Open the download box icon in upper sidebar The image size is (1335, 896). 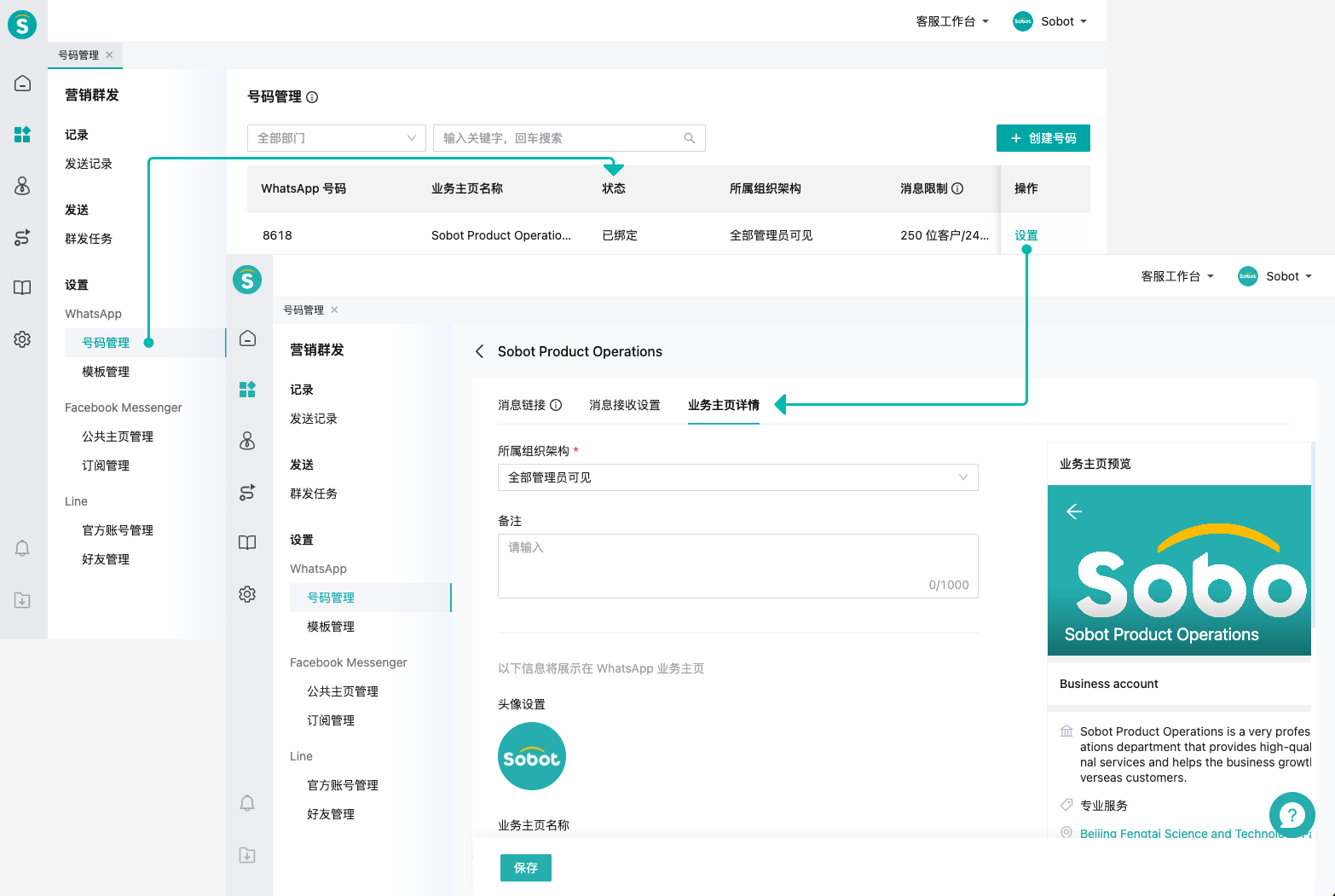coord(23,600)
